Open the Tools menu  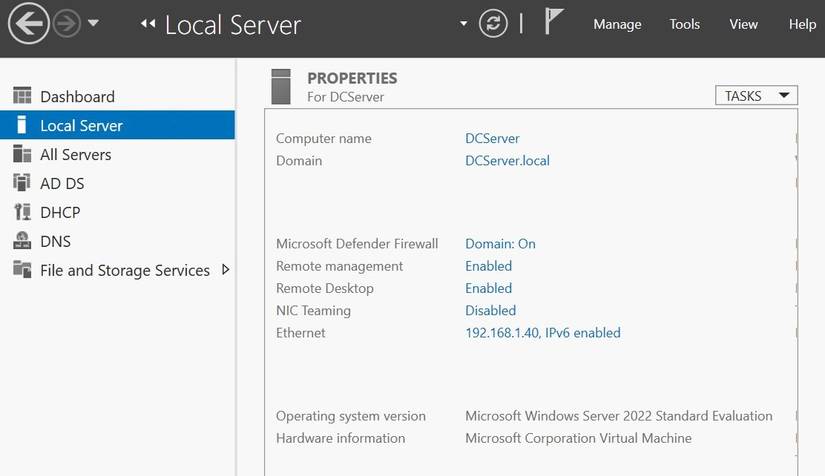tap(685, 24)
